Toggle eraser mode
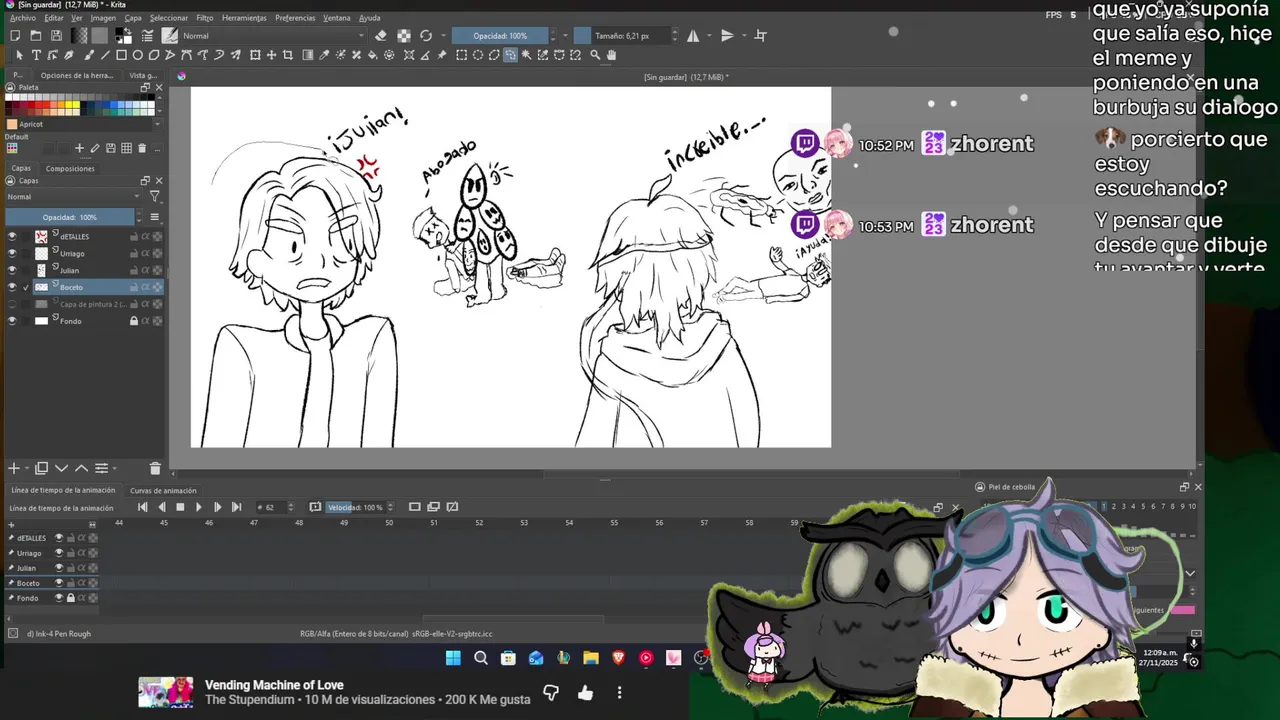The image size is (1280, 720). [x=381, y=35]
